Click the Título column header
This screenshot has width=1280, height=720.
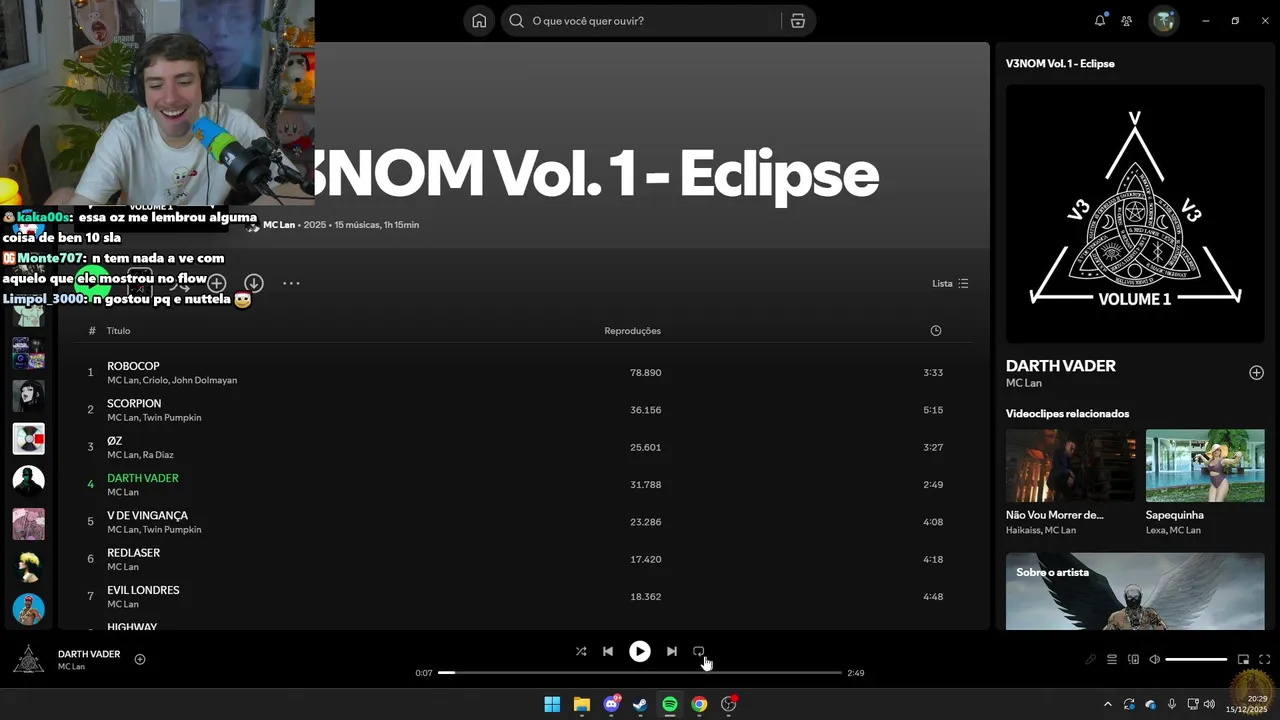point(118,331)
